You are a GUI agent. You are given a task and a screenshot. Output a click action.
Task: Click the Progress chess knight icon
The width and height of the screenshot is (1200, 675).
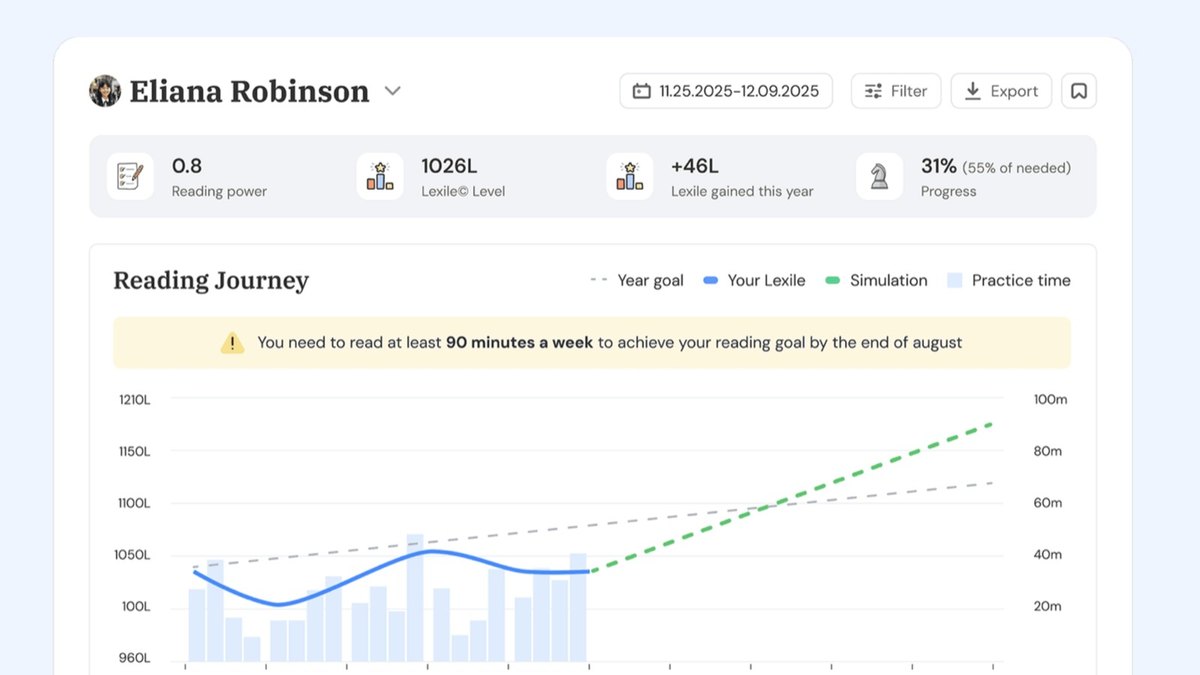[880, 176]
